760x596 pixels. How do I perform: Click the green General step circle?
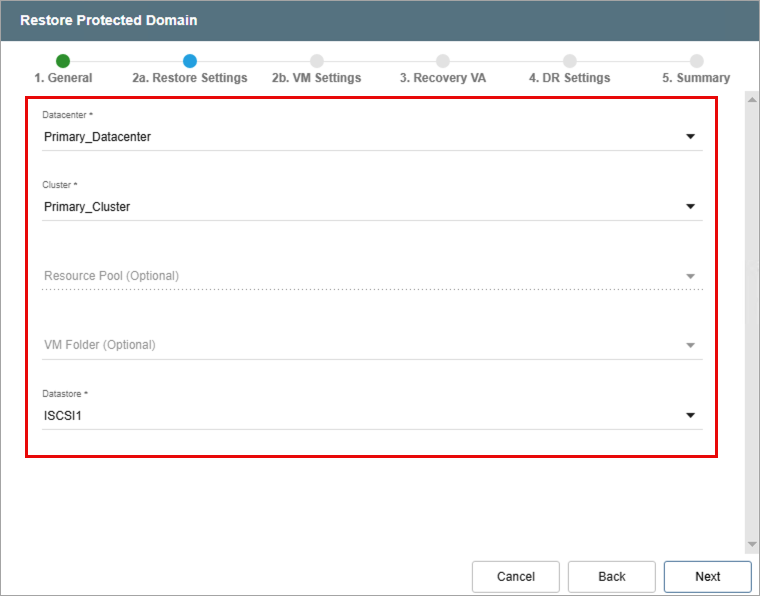click(x=63, y=61)
